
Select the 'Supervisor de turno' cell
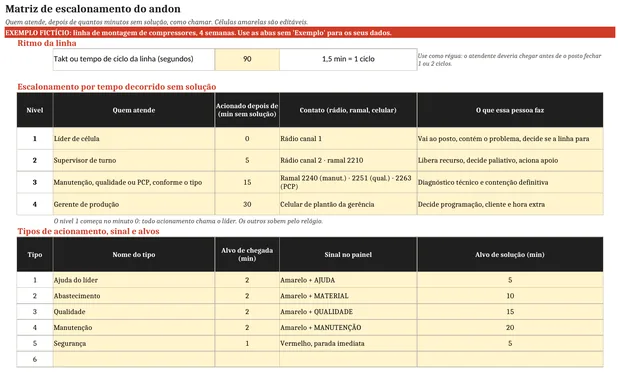coord(134,161)
